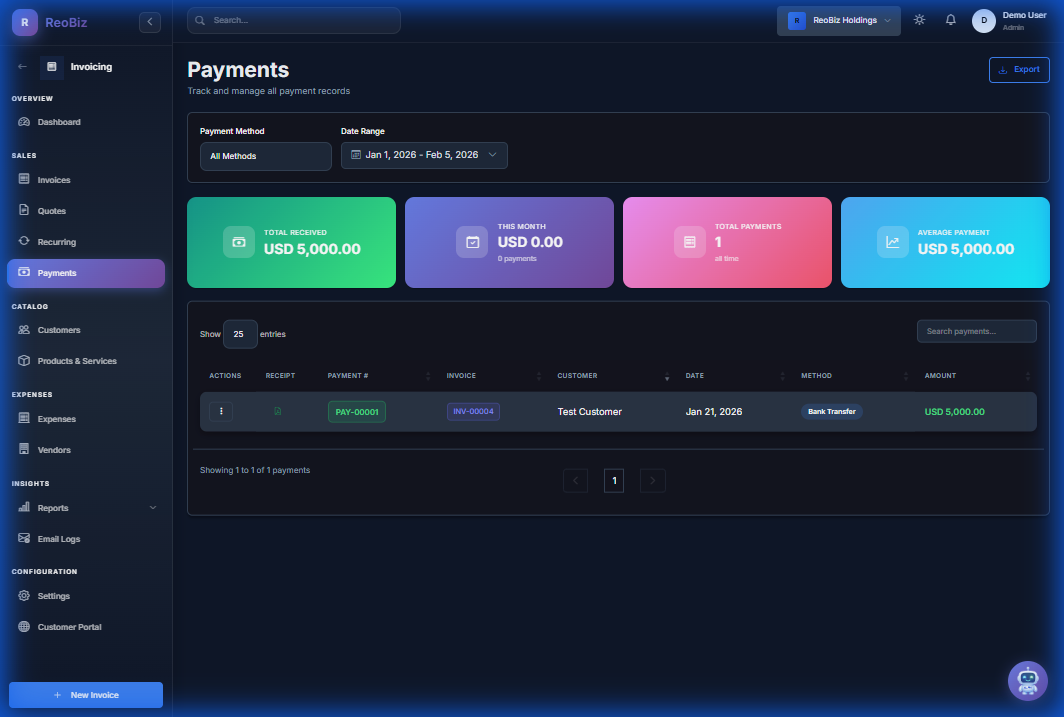1064x717 pixels.
Task: Open the AI assistant chat bot
Action: pos(1027,681)
